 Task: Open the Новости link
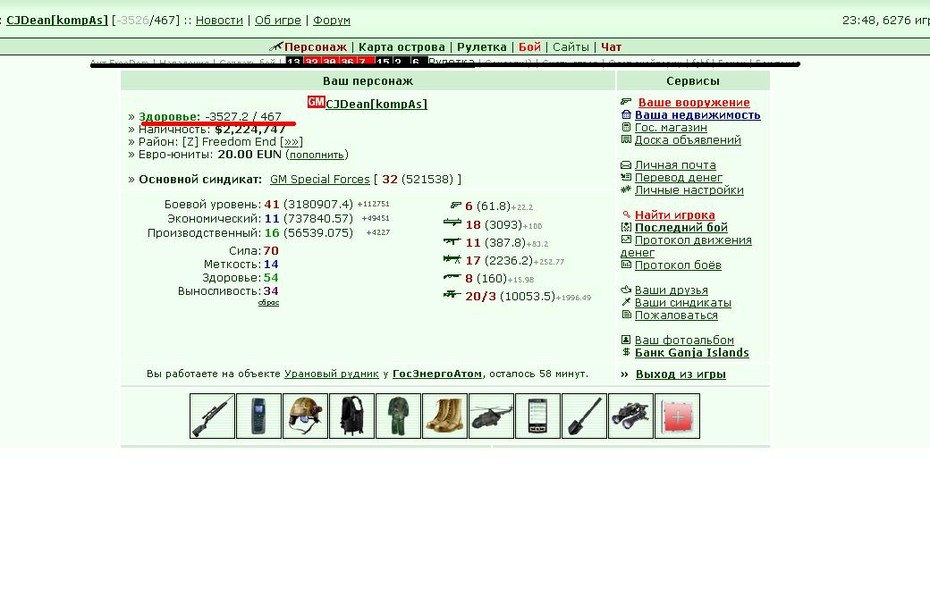(219, 20)
